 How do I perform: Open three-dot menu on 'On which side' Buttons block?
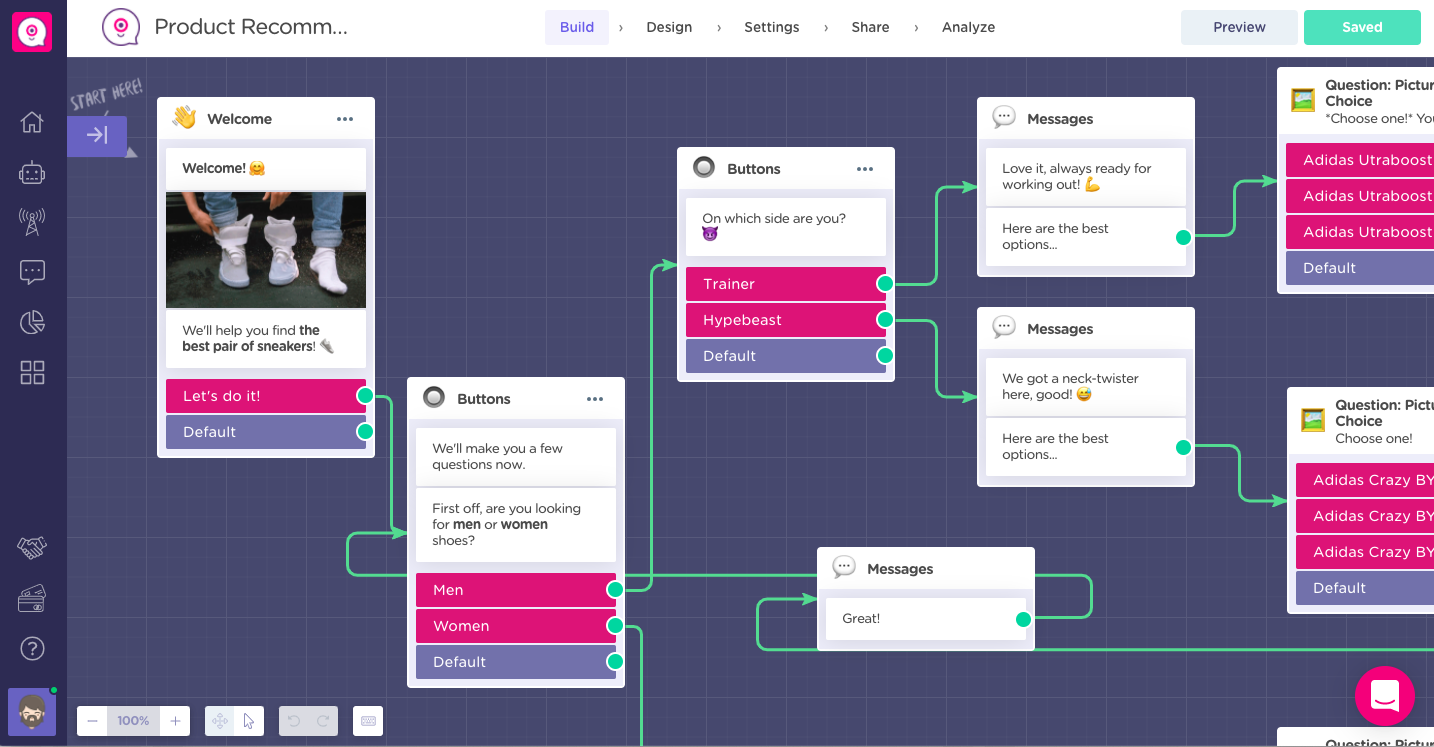click(865, 169)
